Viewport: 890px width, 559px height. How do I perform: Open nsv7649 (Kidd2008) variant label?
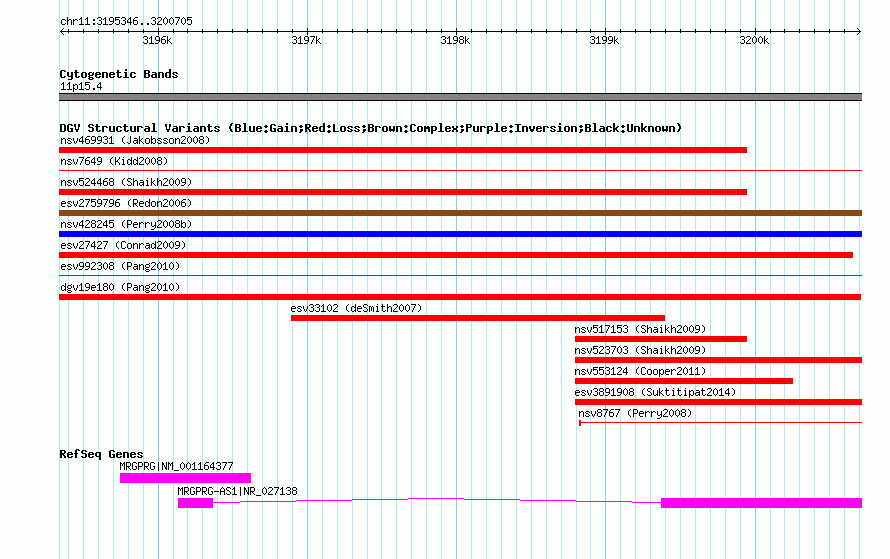pyautogui.click(x=114, y=161)
